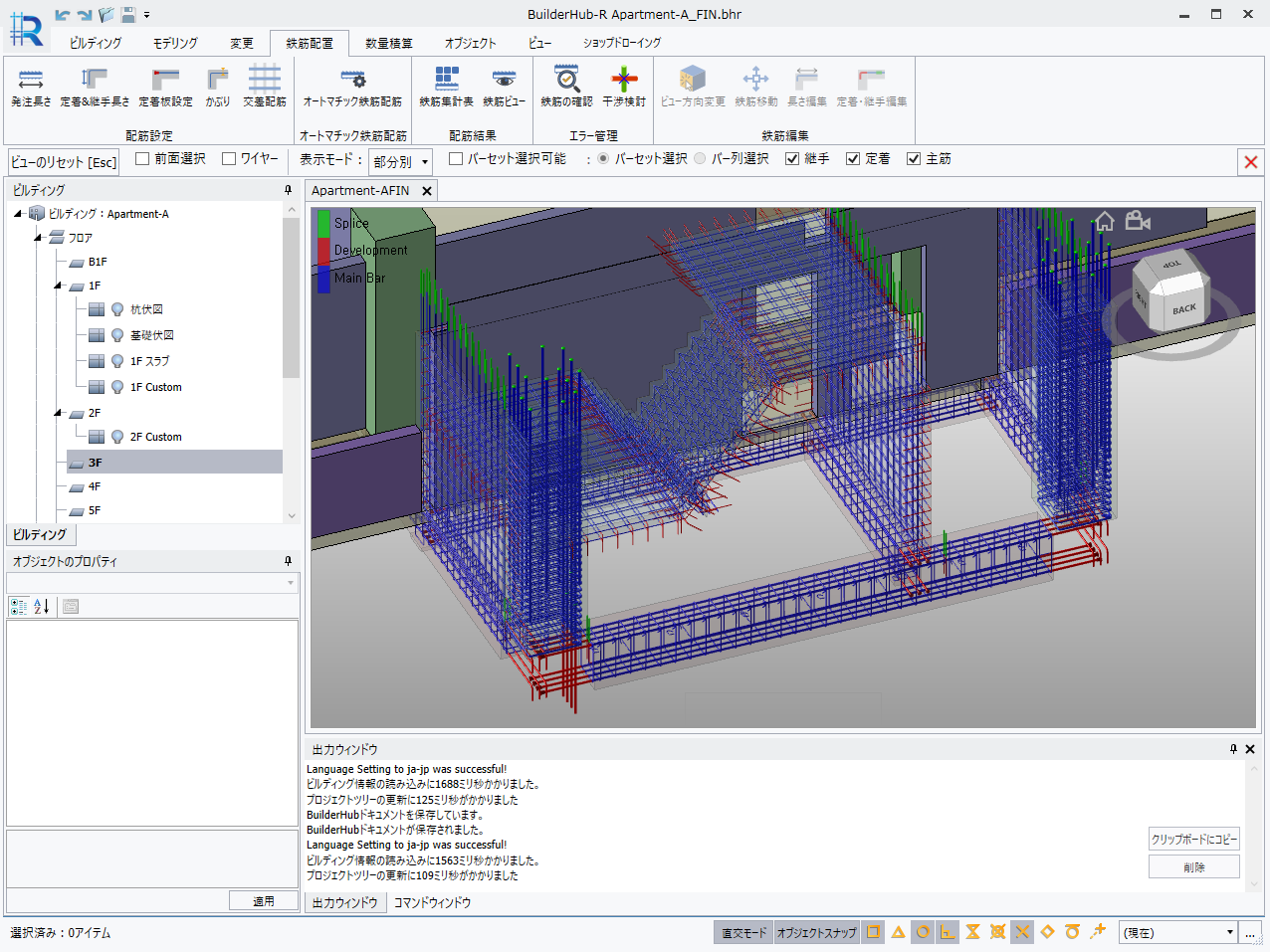Collapse the ビルディング：Apartment-A tree node
Viewport: 1270px width, 952px height.
pyautogui.click(x=18, y=213)
